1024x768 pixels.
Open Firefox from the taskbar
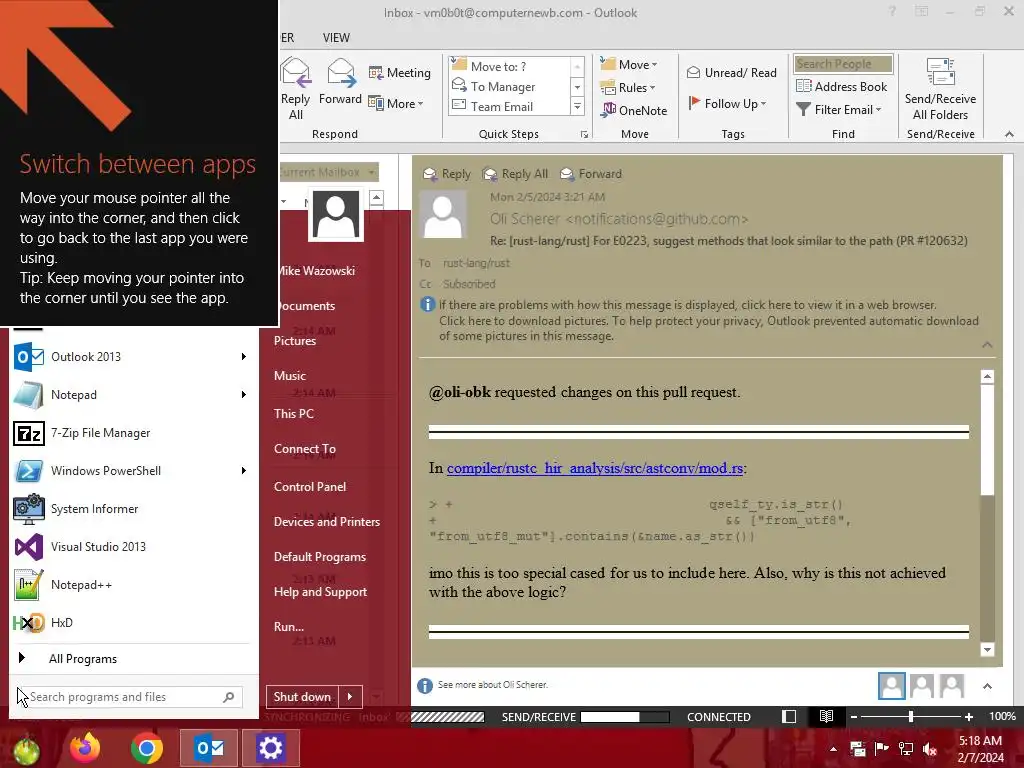[85, 748]
